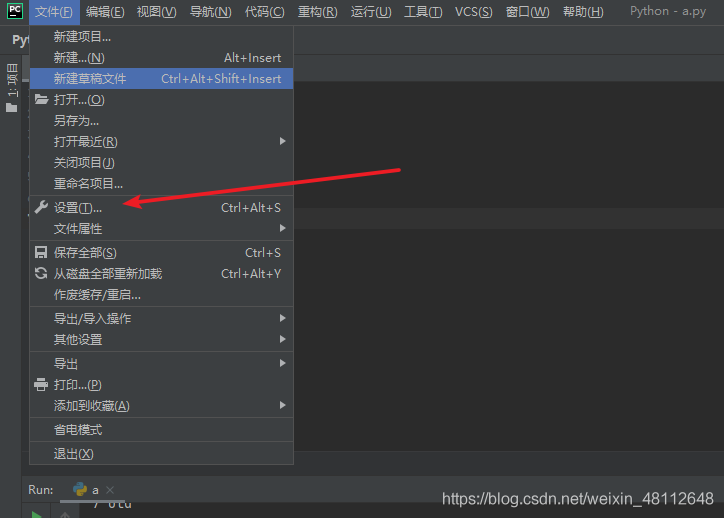Open 设置(T)... menu entry
This screenshot has width=724, height=518.
(162, 208)
